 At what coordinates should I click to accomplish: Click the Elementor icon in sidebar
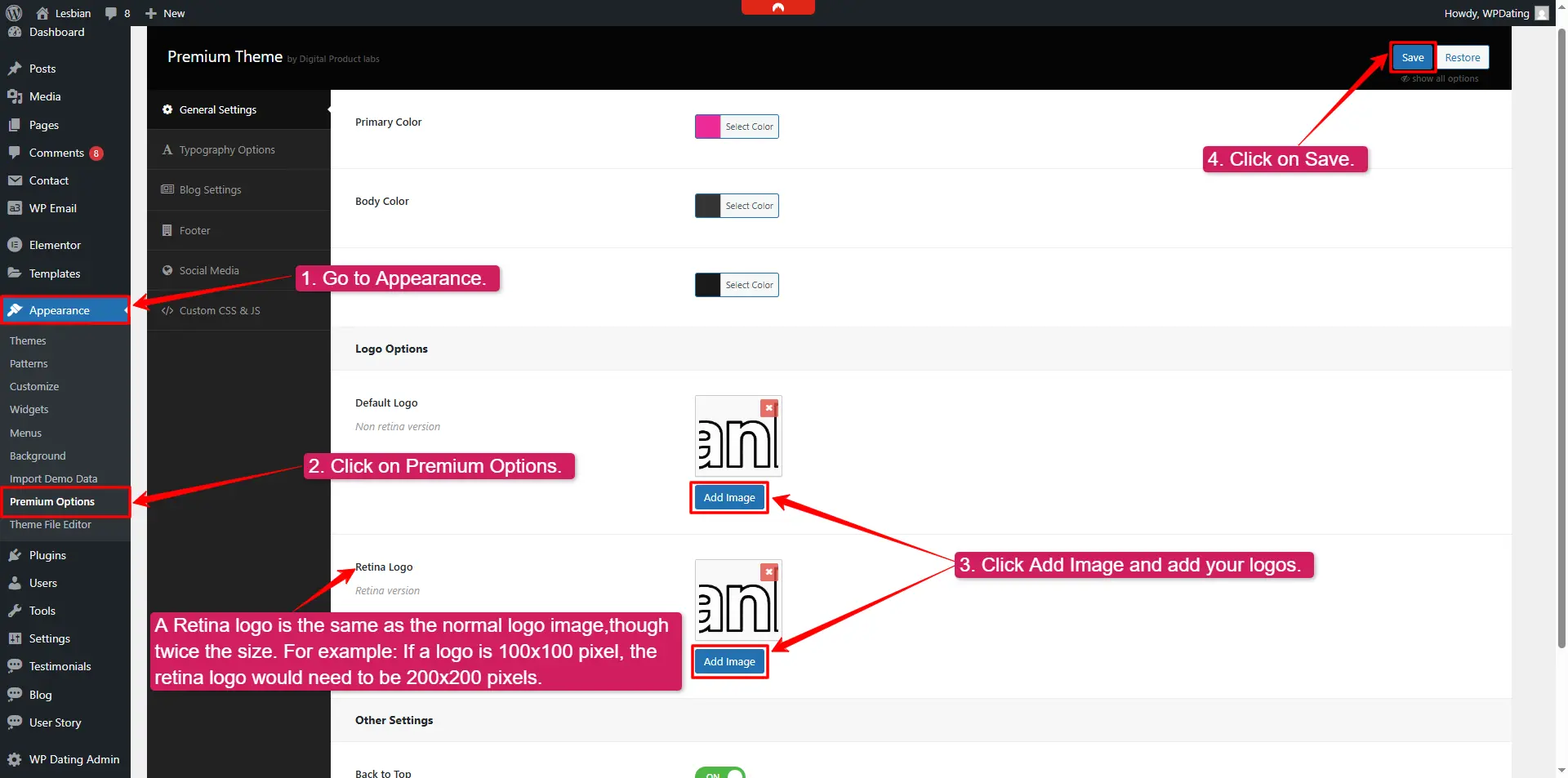pos(15,245)
